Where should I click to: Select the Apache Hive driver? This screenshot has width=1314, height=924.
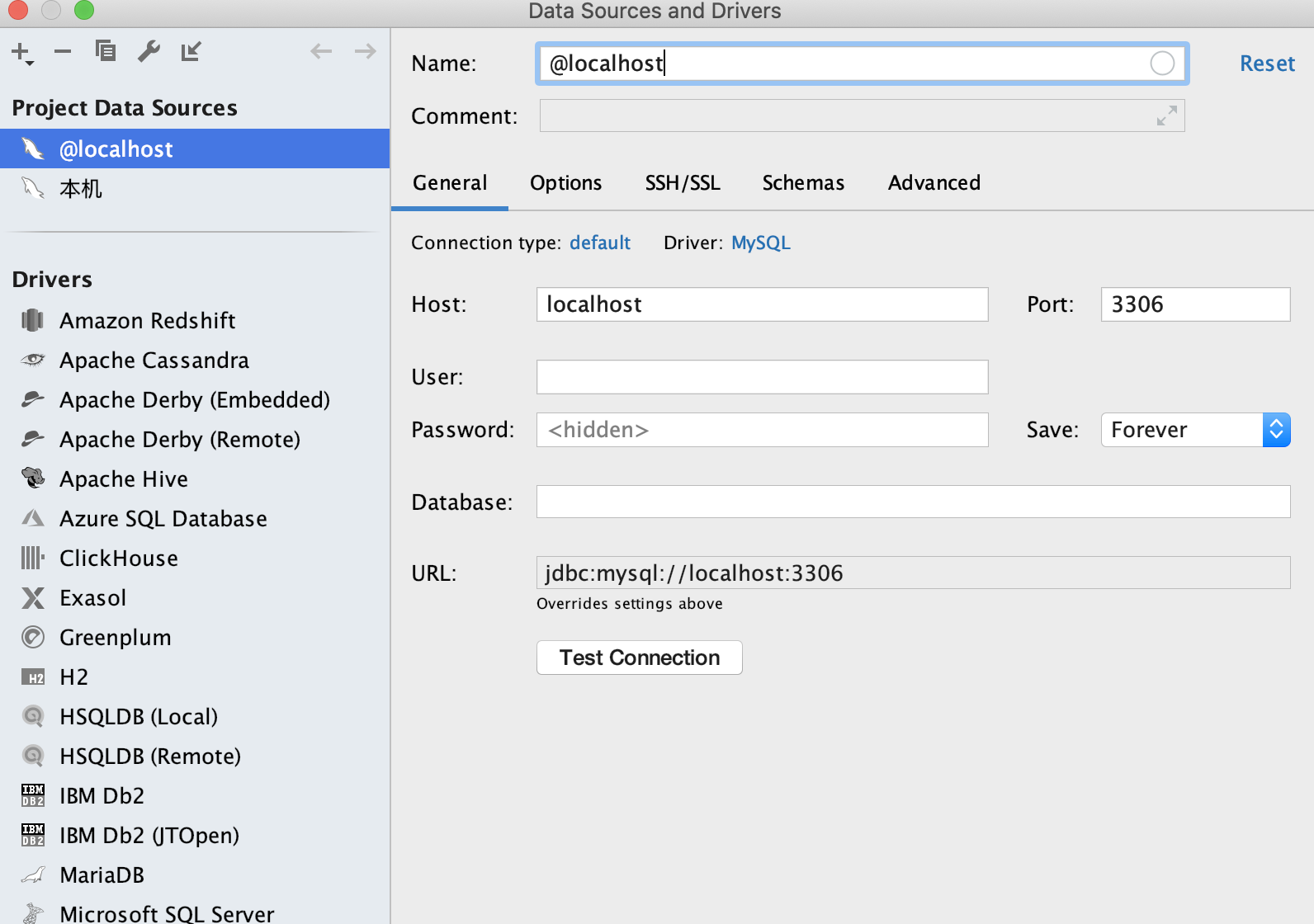click(195, 478)
